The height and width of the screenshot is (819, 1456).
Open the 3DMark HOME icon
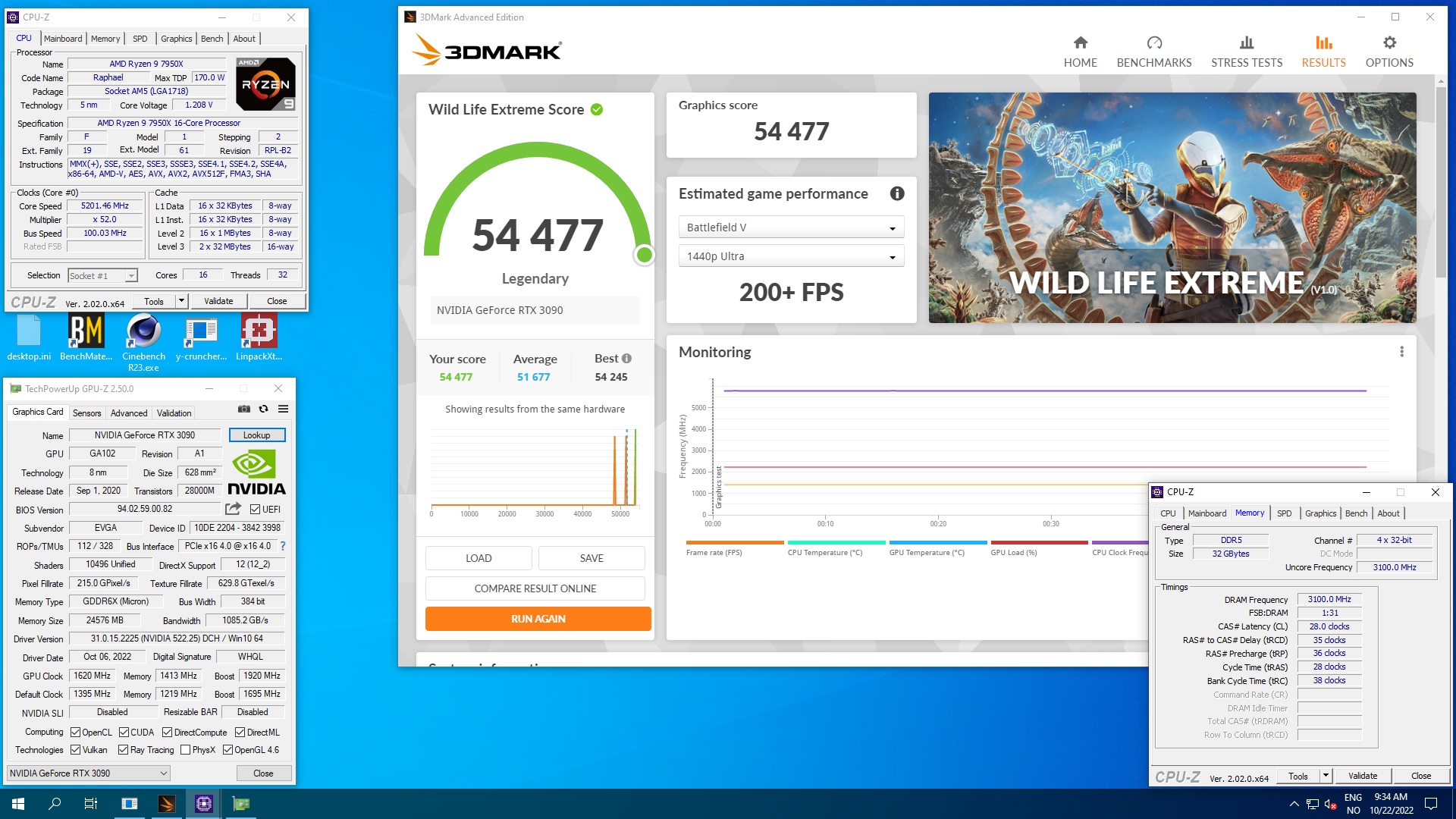(1081, 42)
